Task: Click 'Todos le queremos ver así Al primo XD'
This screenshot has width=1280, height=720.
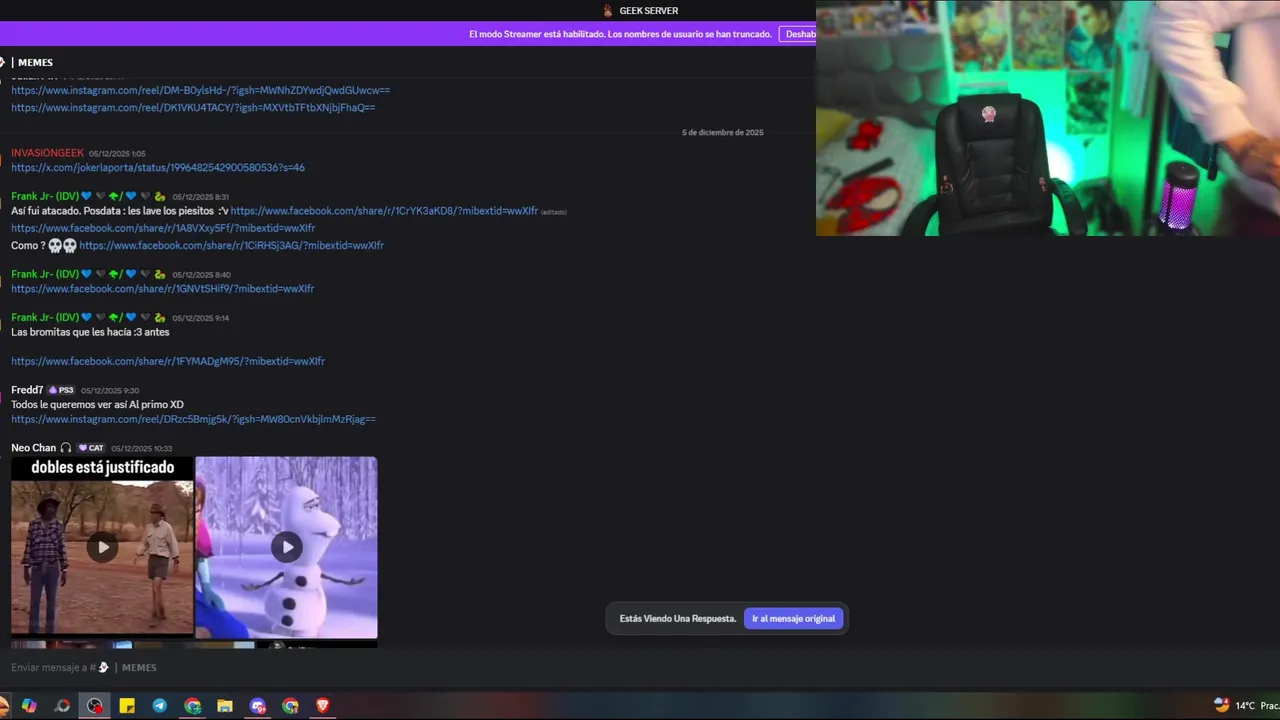Action: [97, 405]
